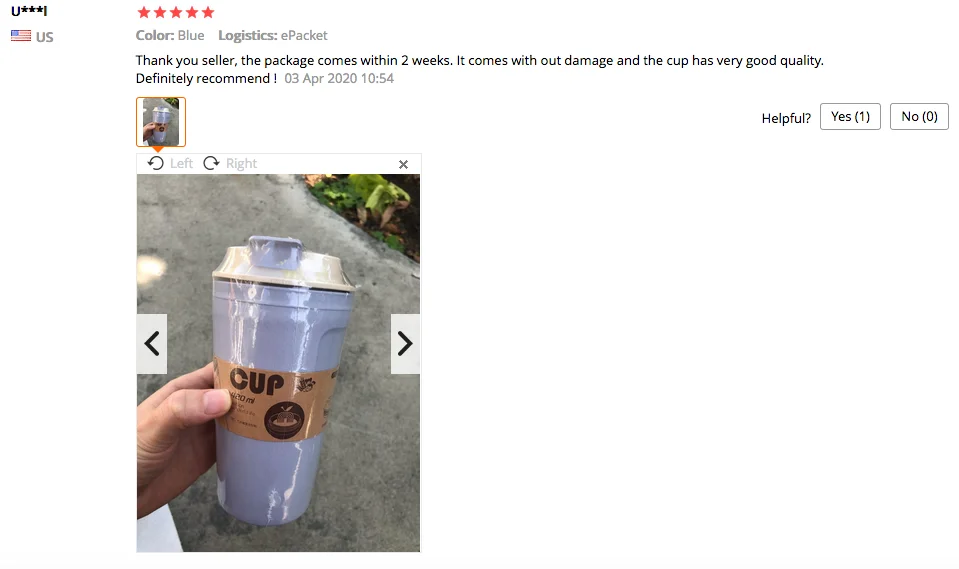959x569 pixels.
Task: Click the Color: Blue label
Action: 170,35
